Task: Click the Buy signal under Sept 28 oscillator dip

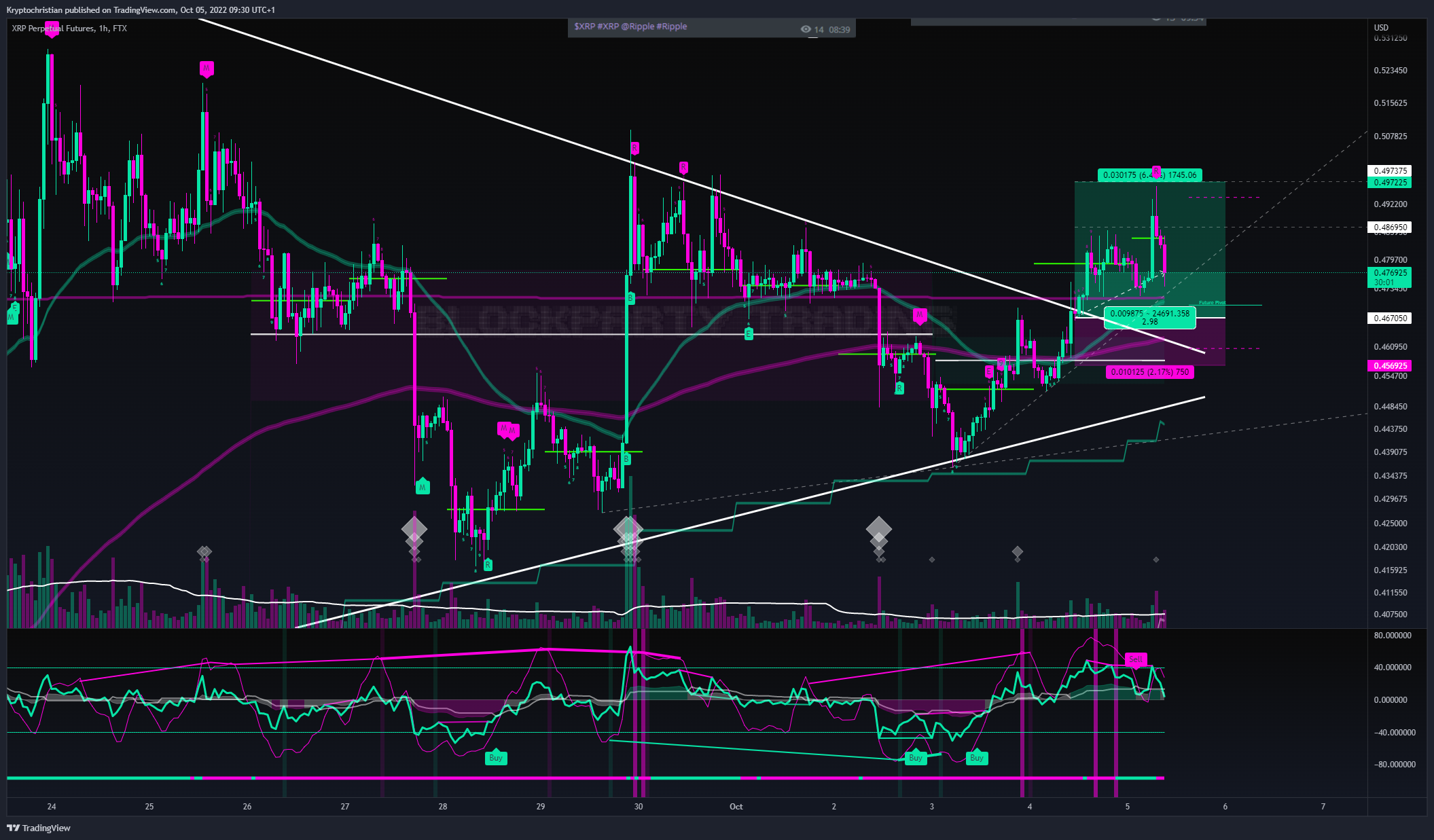Action: [x=496, y=758]
